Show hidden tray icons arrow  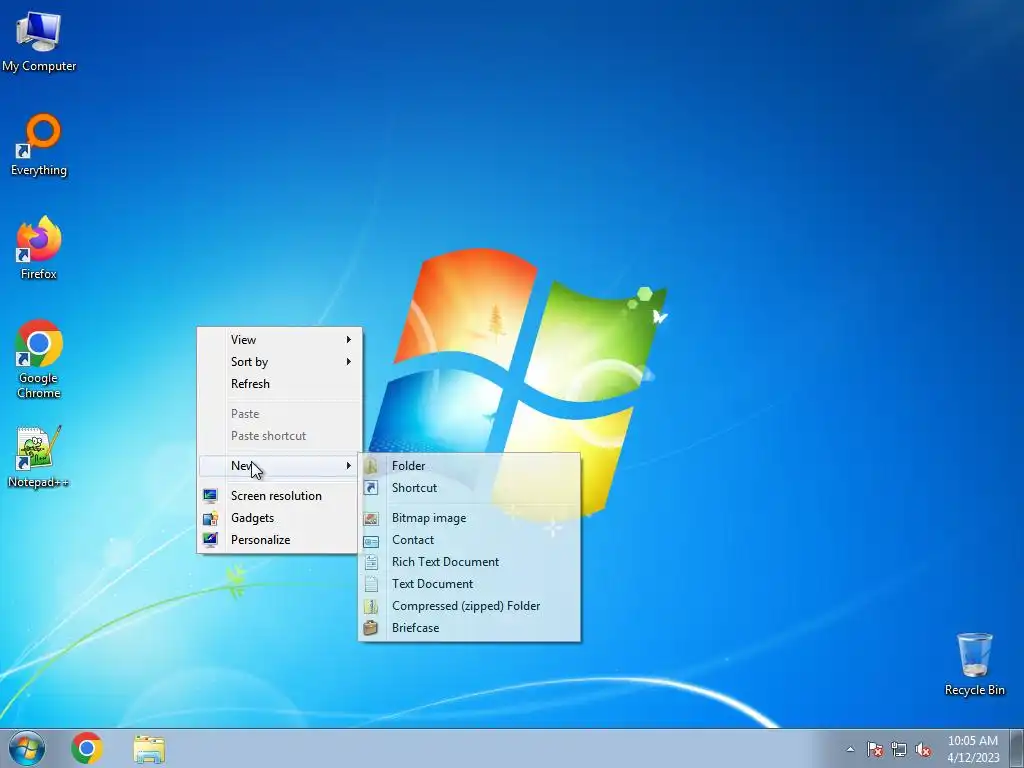(850, 749)
